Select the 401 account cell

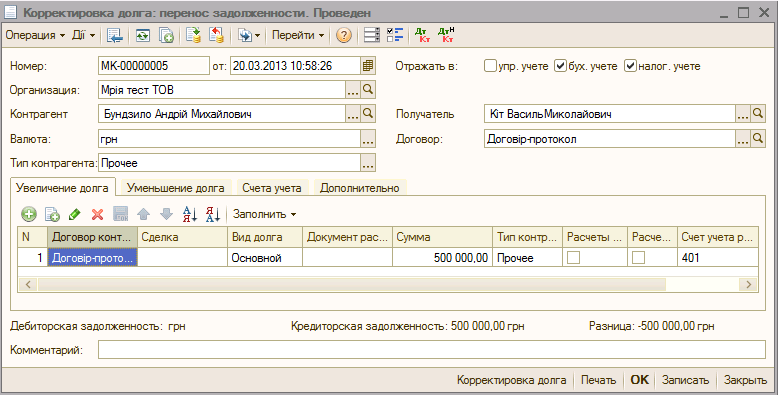pos(718,258)
